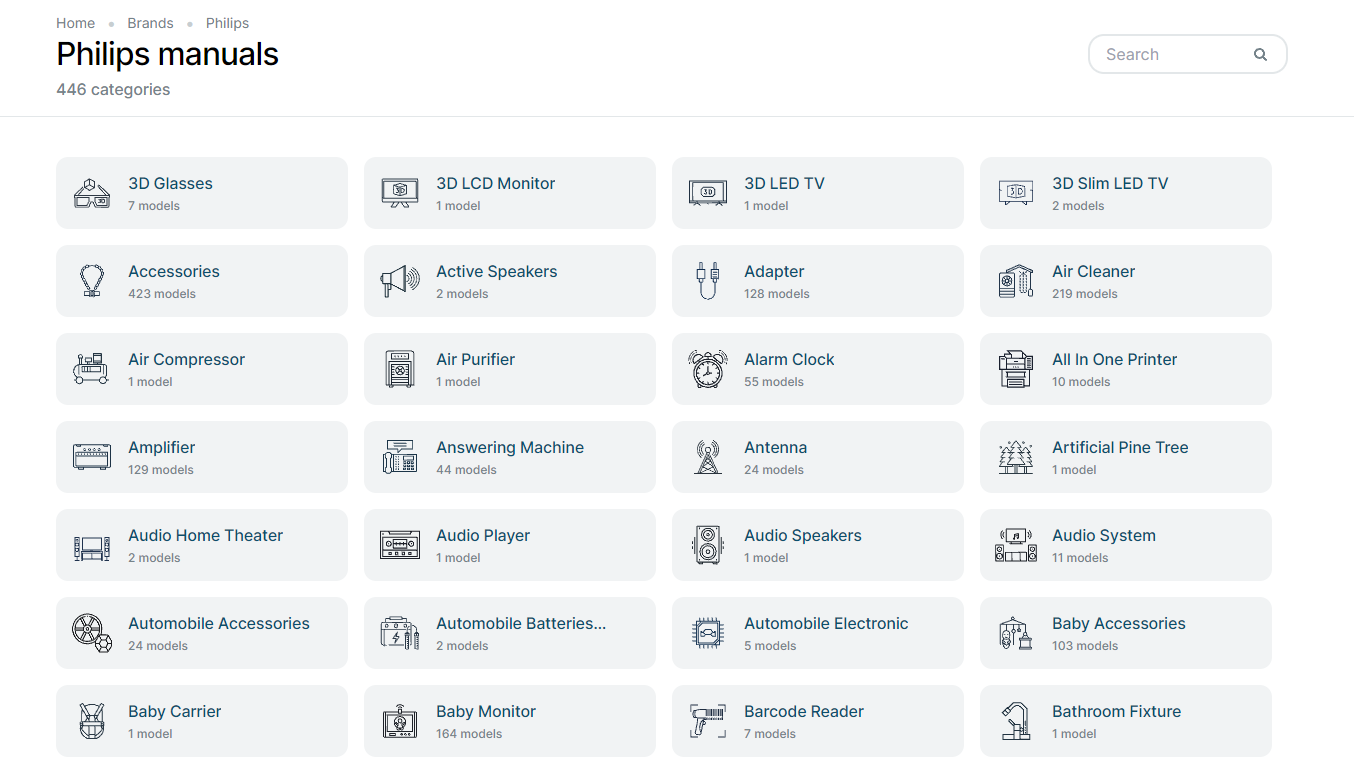Focus the Search input field
Screen dimensions: 1354x767
pos(1170,55)
